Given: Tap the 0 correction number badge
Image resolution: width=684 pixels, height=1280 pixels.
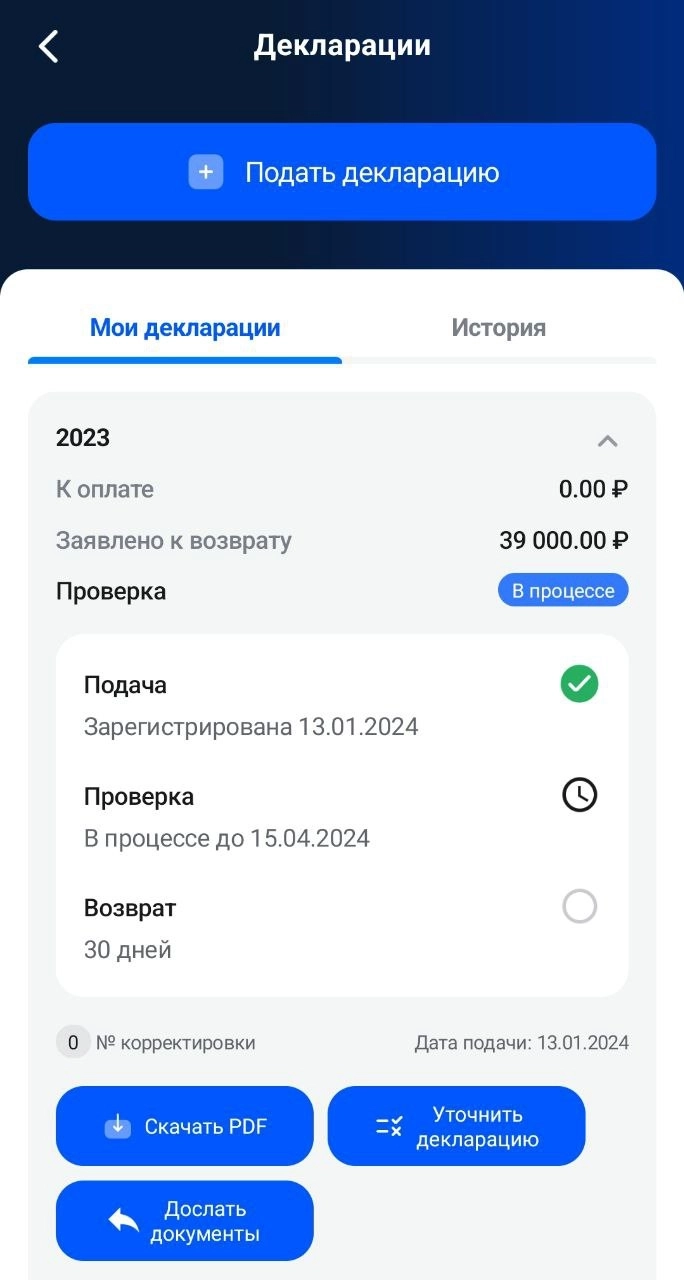Looking at the screenshot, I should pos(73,1041).
